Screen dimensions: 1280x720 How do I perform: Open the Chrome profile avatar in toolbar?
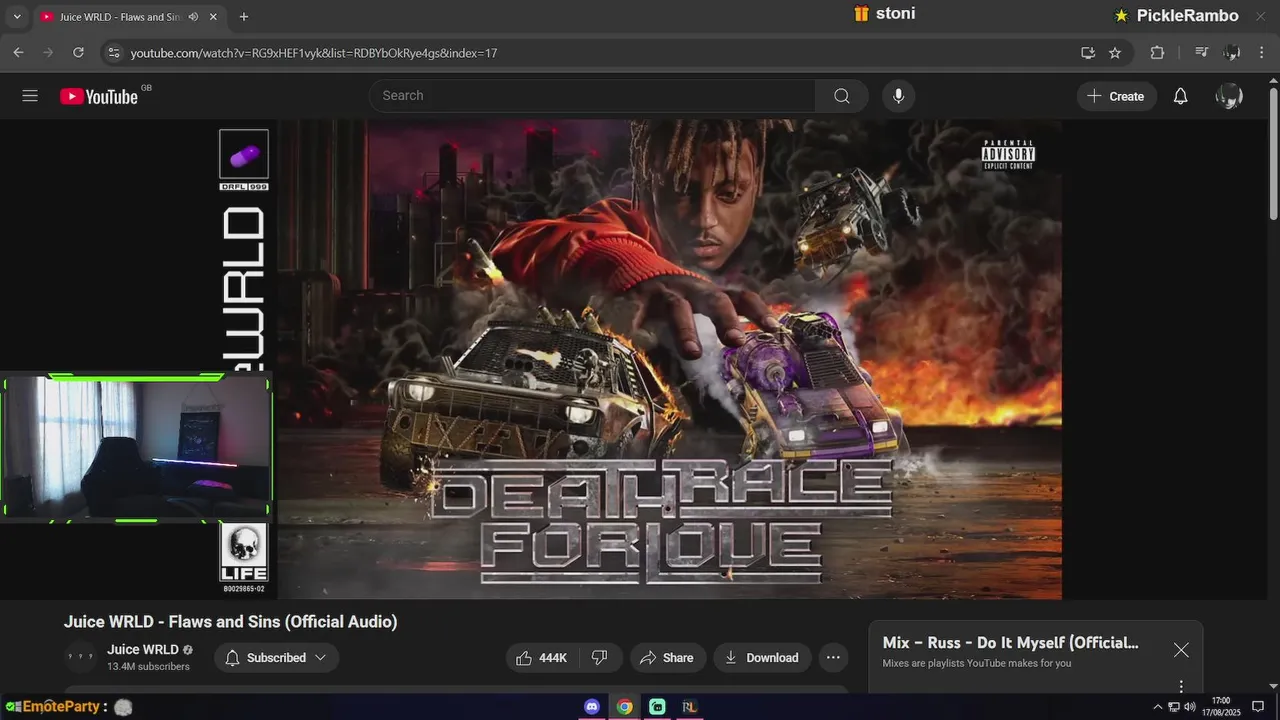(x=1232, y=53)
